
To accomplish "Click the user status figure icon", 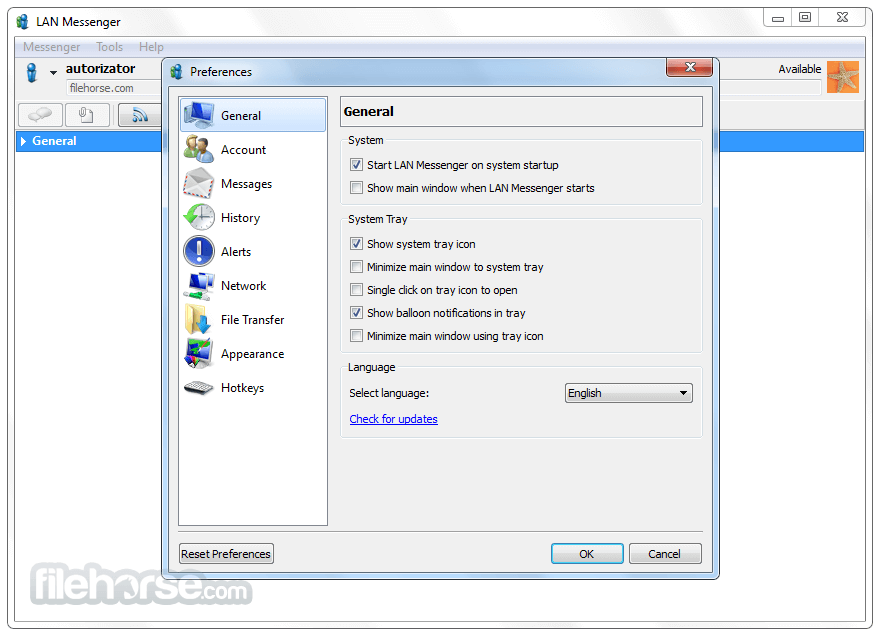I will click(32, 72).
